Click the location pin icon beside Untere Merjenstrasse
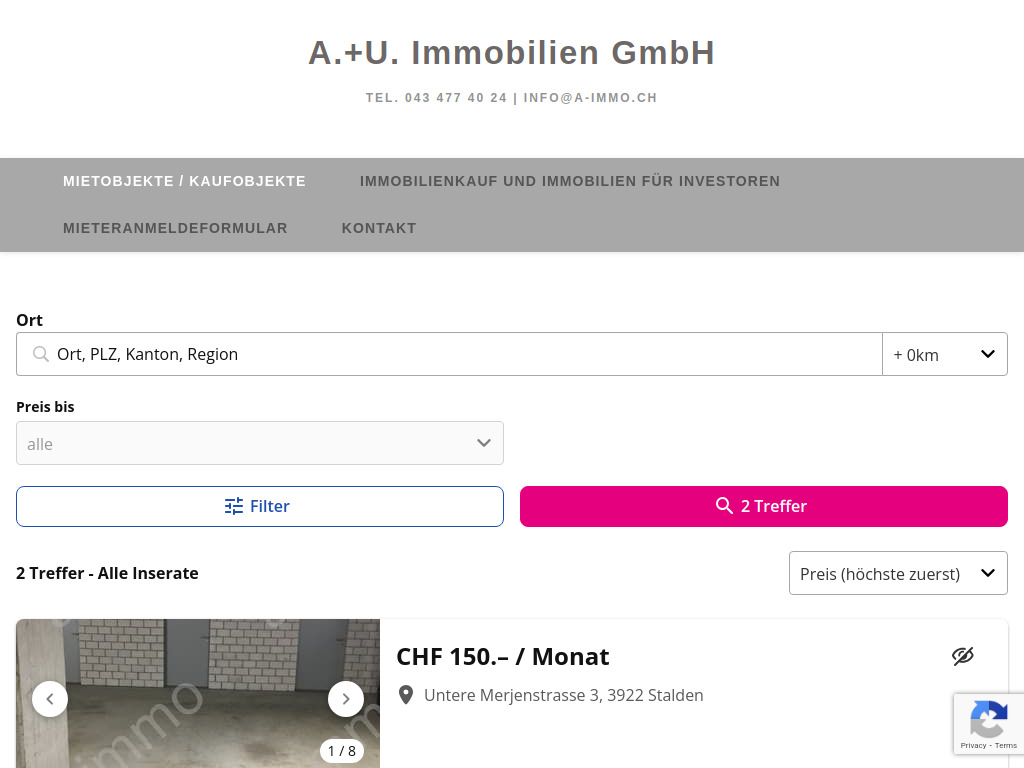 [406, 694]
